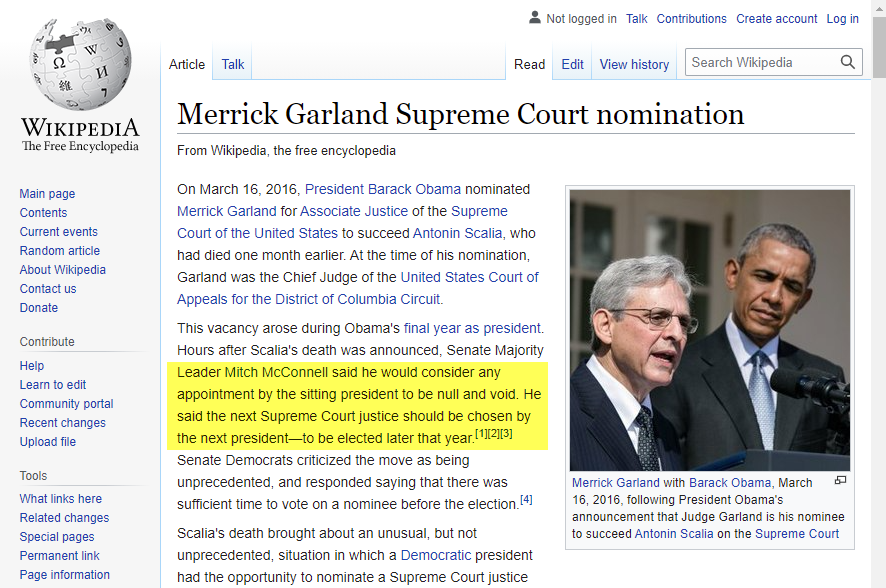Screen dimensions: 886x588
Task: Click the vertical scrollbar on the right edge
Action: 878,300
